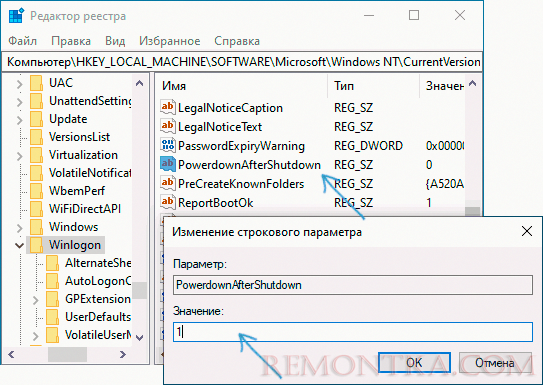Cancel the edit with Отмена
This screenshot has height=385, width=543.
pos(495,363)
